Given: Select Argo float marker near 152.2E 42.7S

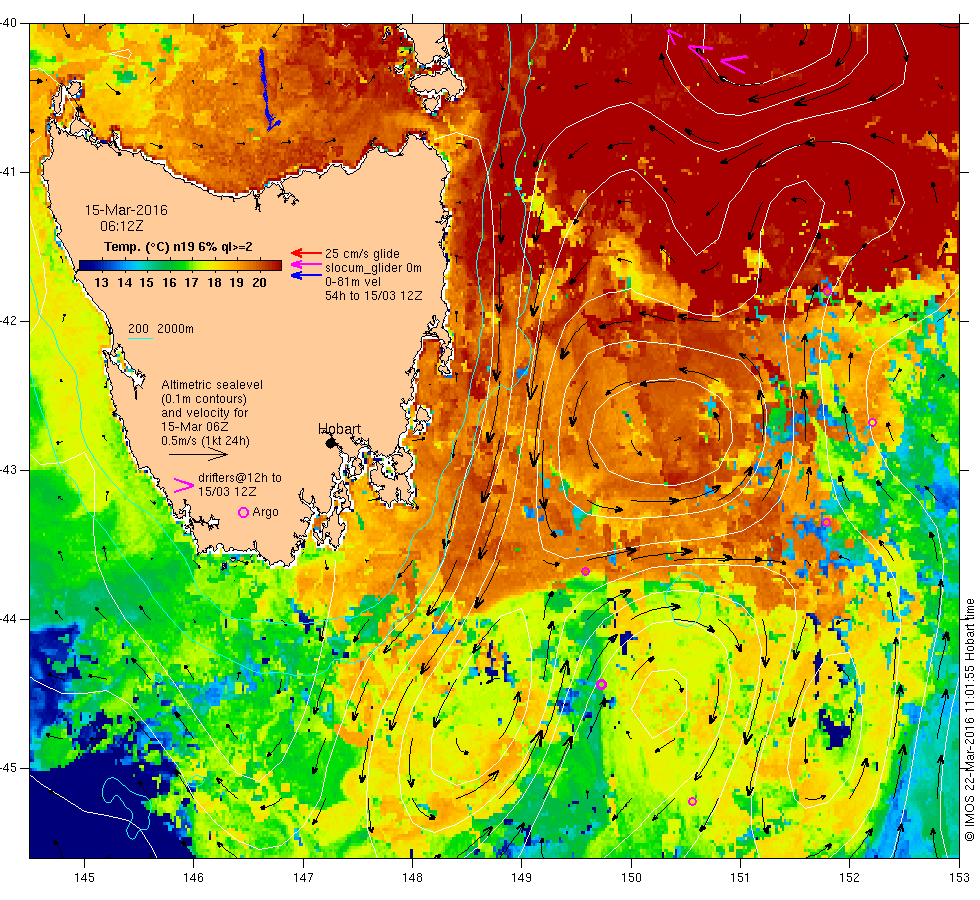Looking at the screenshot, I should tap(872, 422).
